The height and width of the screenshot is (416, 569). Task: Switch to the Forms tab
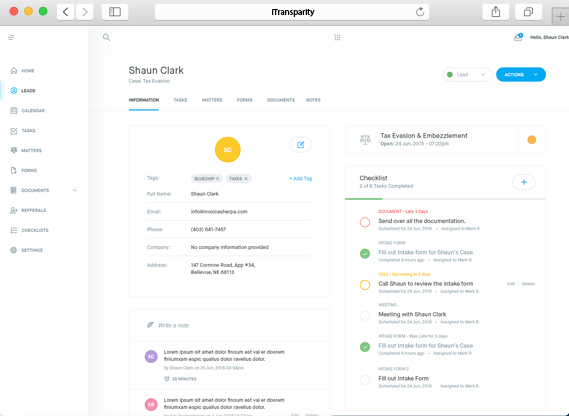coord(245,100)
